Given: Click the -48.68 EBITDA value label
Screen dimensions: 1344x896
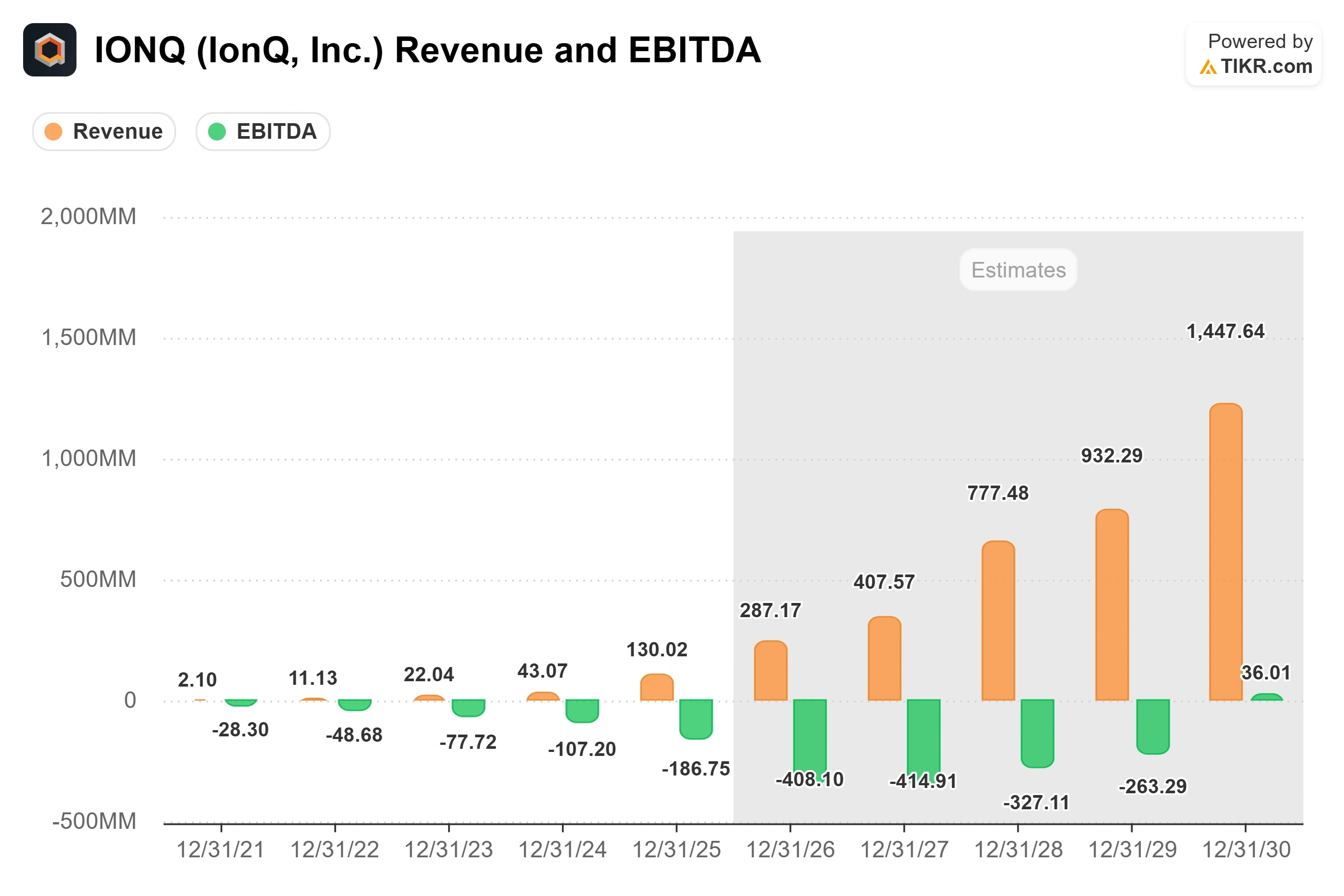Looking at the screenshot, I should [x=354, y=735].
